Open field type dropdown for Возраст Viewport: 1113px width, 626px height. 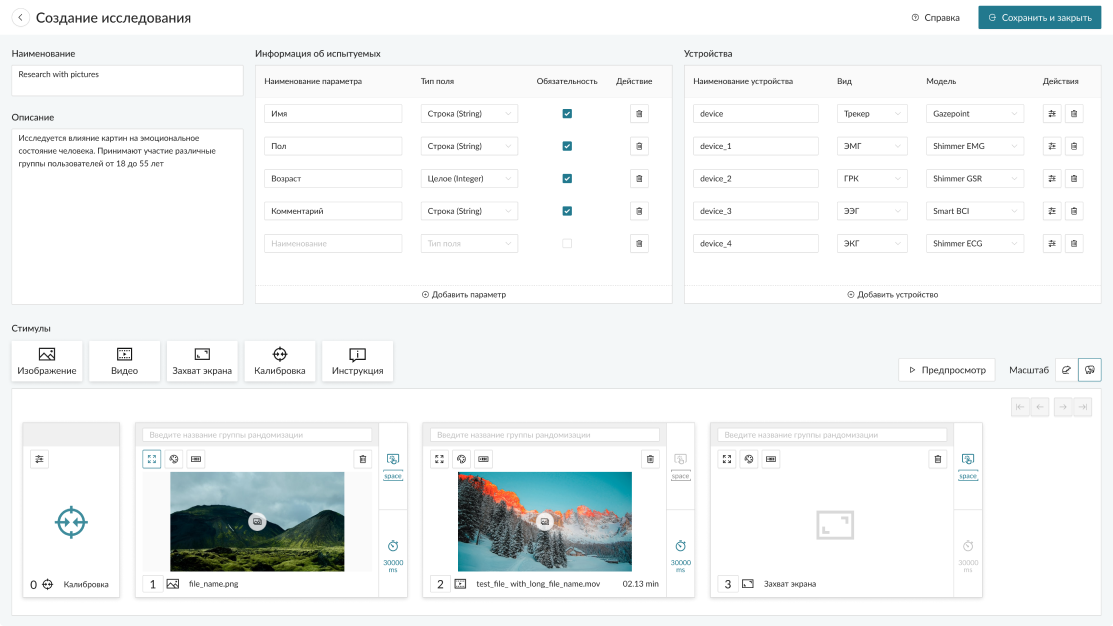[x=469, y=179]
